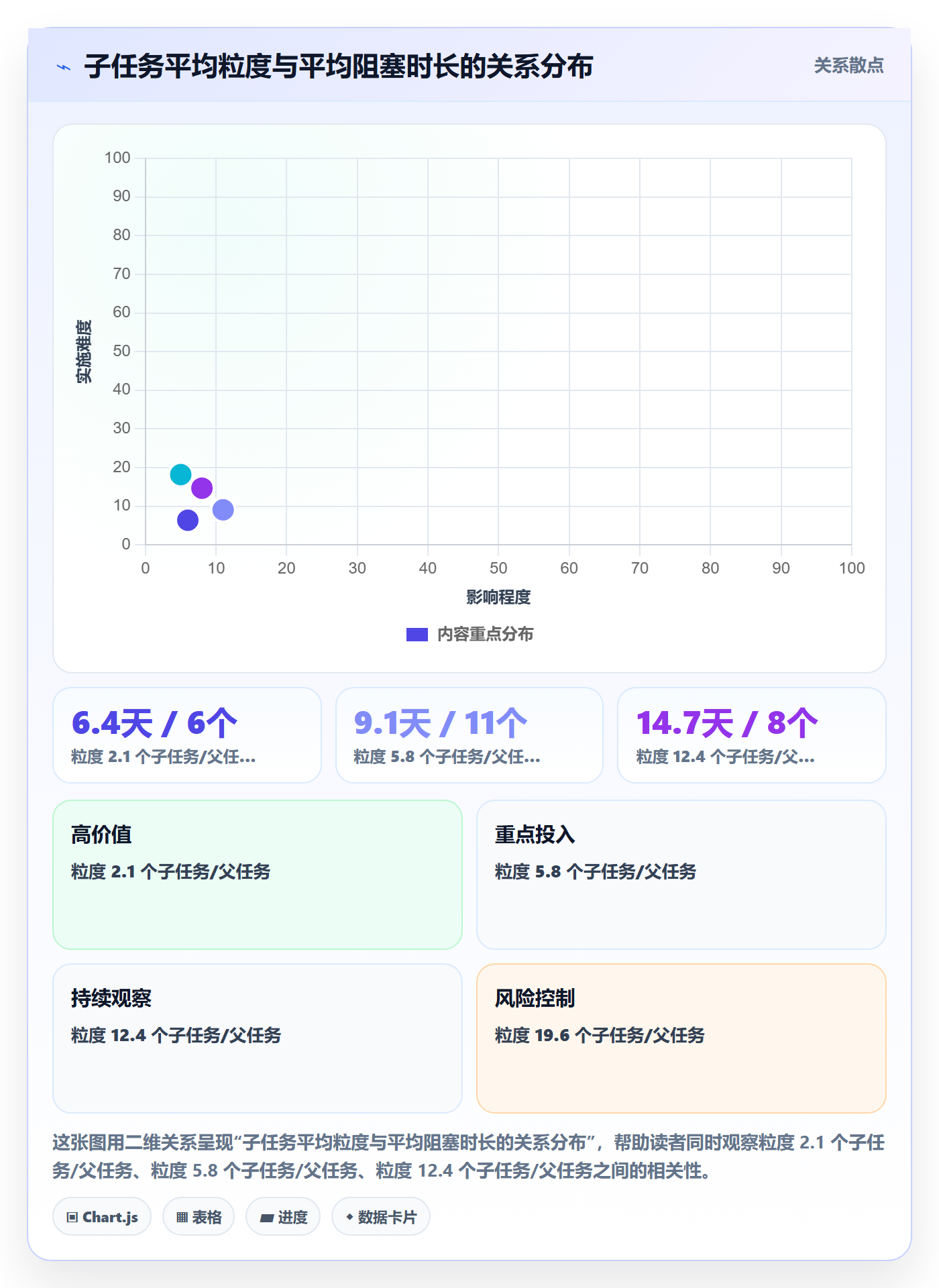The image size is (939, 1288).
Task: Click the 影响程度 x-axis title
Action: click(x=498, y=597)
